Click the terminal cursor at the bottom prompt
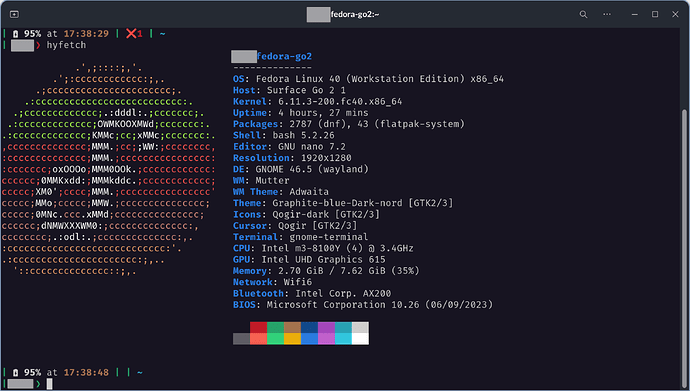Screen dimensions: 690x391 [x=49, y=384]
